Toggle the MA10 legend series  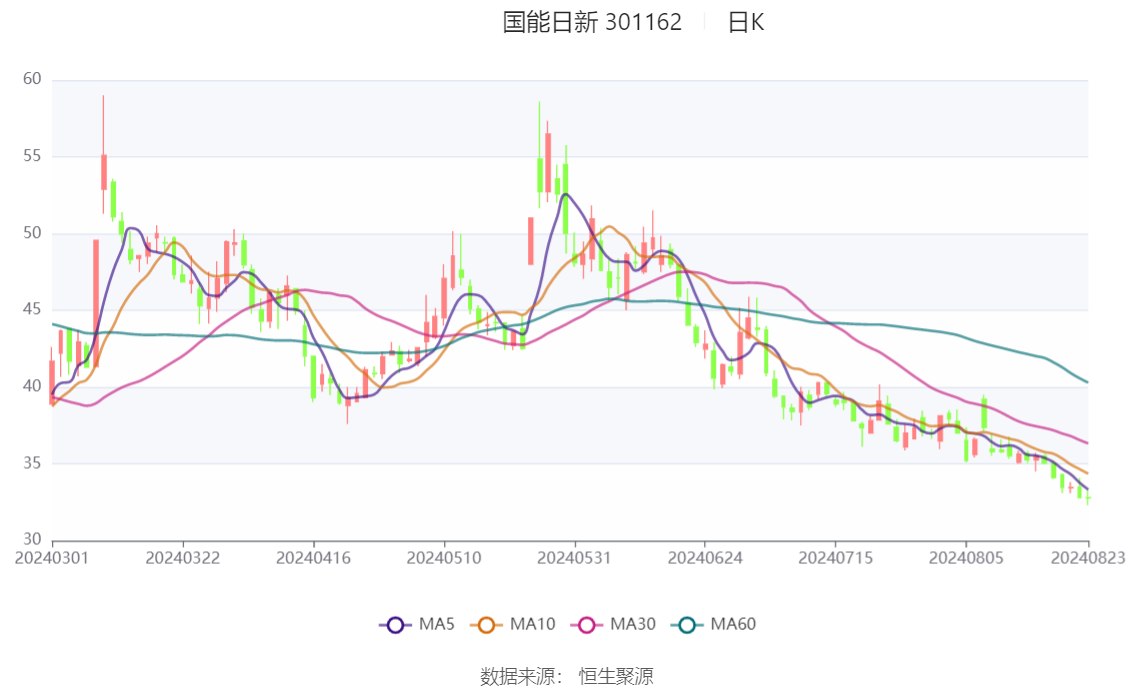click(x=513, y=624)
